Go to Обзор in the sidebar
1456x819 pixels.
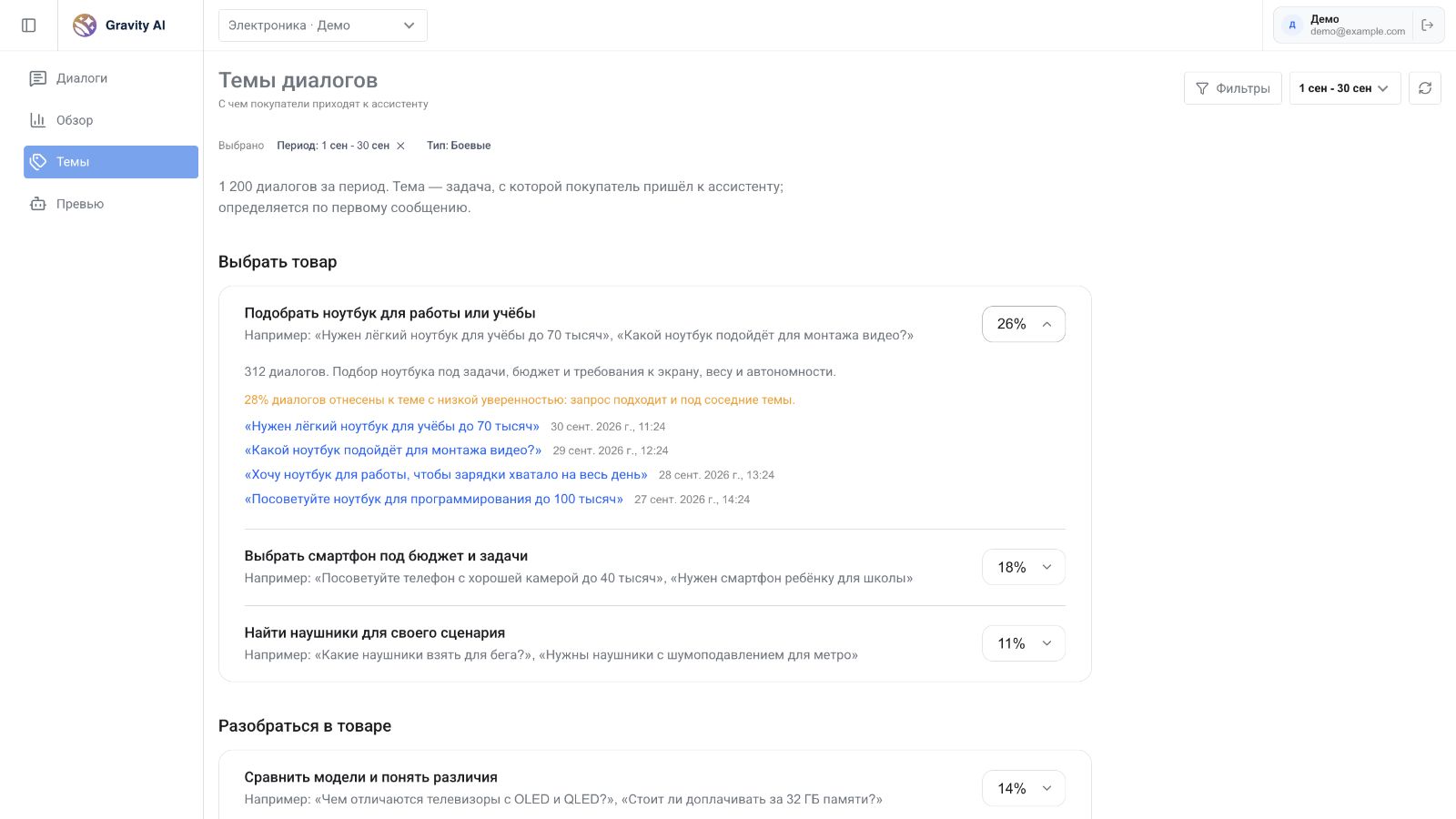point(111,120)
